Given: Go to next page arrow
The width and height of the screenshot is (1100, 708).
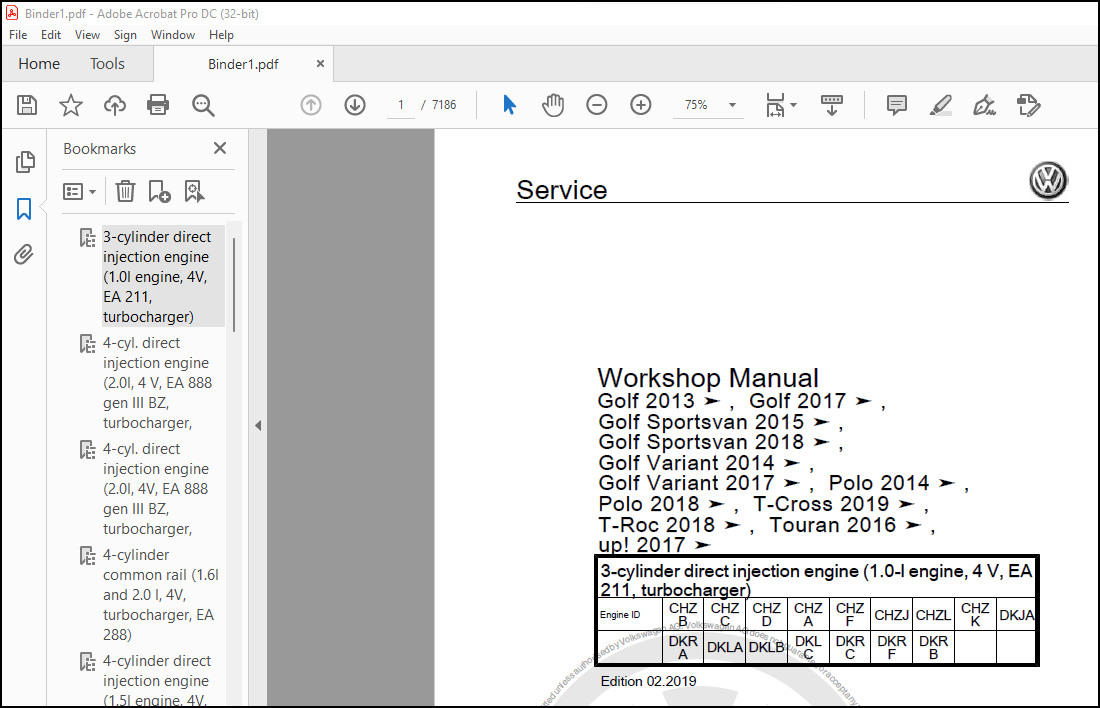Looking at the screenshot, I should (355, 105).
